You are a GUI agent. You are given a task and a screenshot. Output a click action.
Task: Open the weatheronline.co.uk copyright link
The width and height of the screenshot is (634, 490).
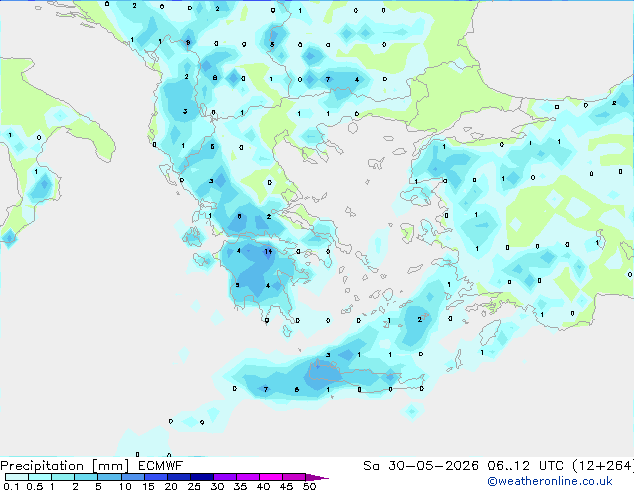coord(549,481)
